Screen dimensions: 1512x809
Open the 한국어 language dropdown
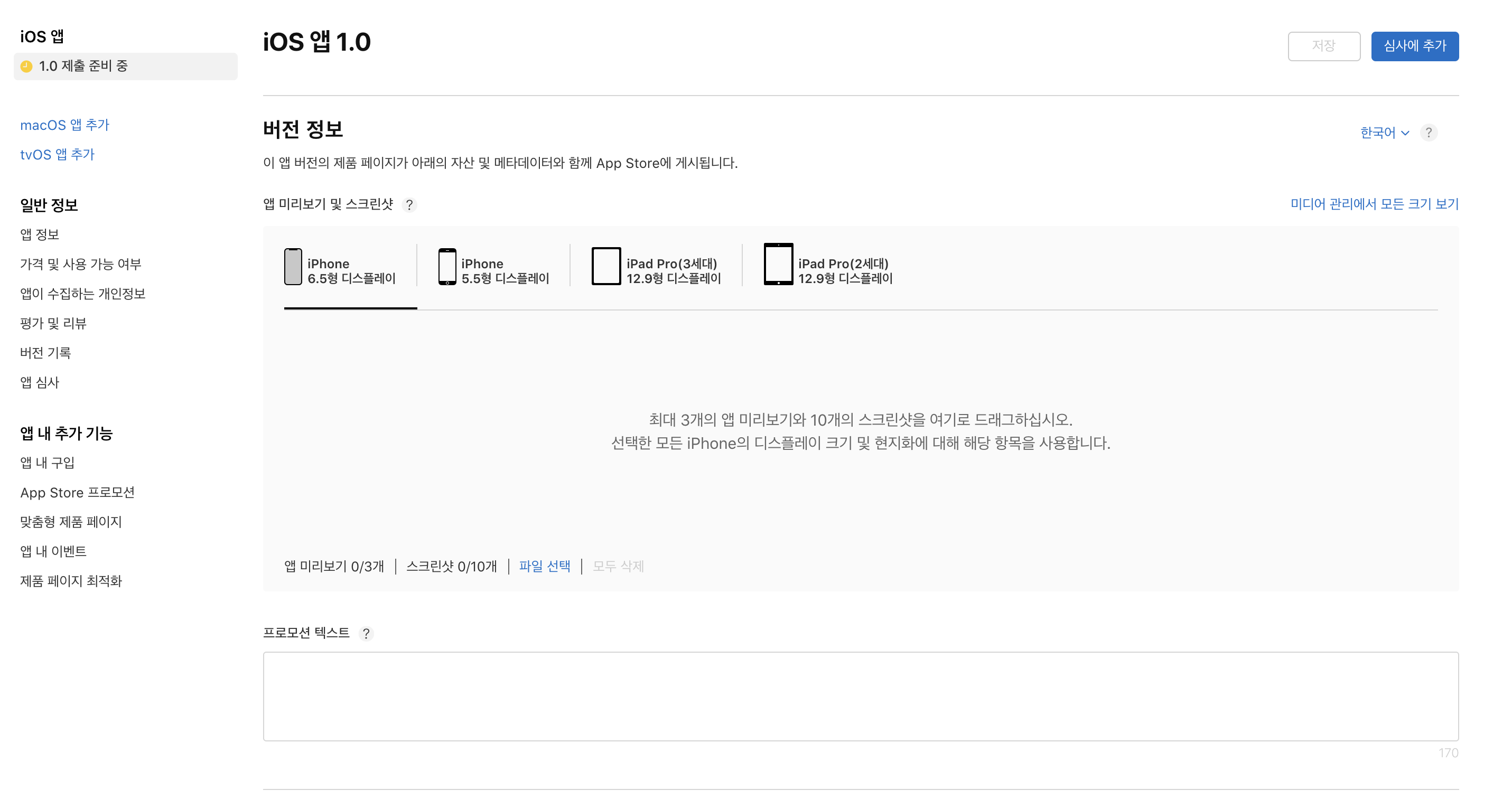[1384, 133]
